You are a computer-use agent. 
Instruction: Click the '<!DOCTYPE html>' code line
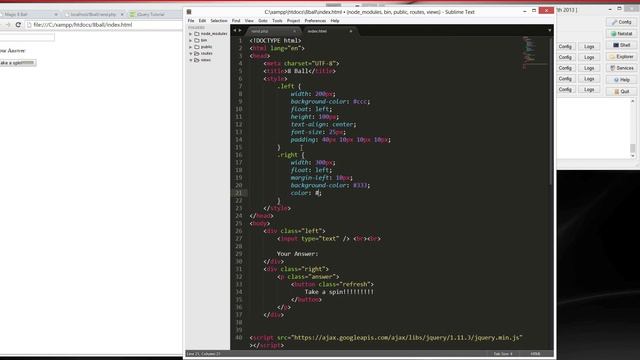point(276,40)
